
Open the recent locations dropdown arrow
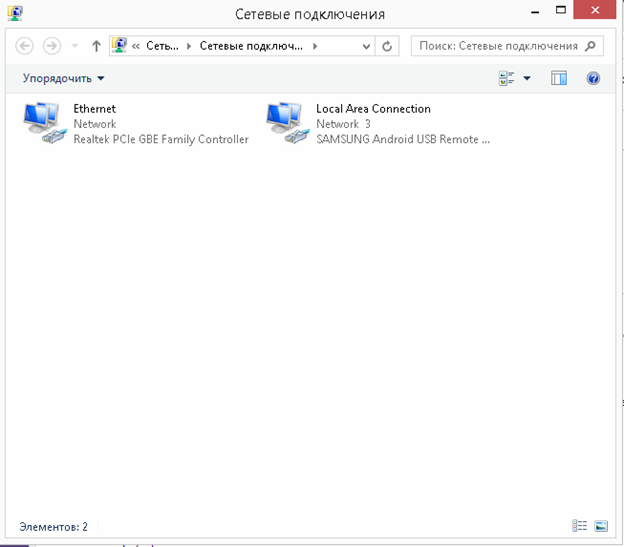pos(75,46)
